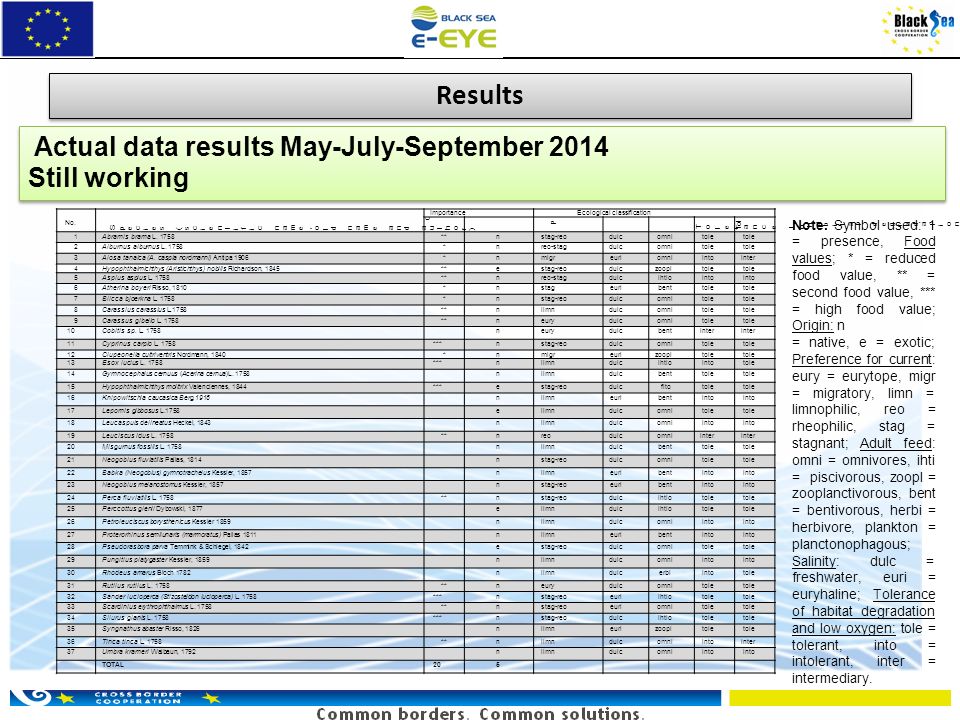The image size is (960, 720).
Task: Click the underlined 'Preference for current' legend term
Action: (863, 359)
